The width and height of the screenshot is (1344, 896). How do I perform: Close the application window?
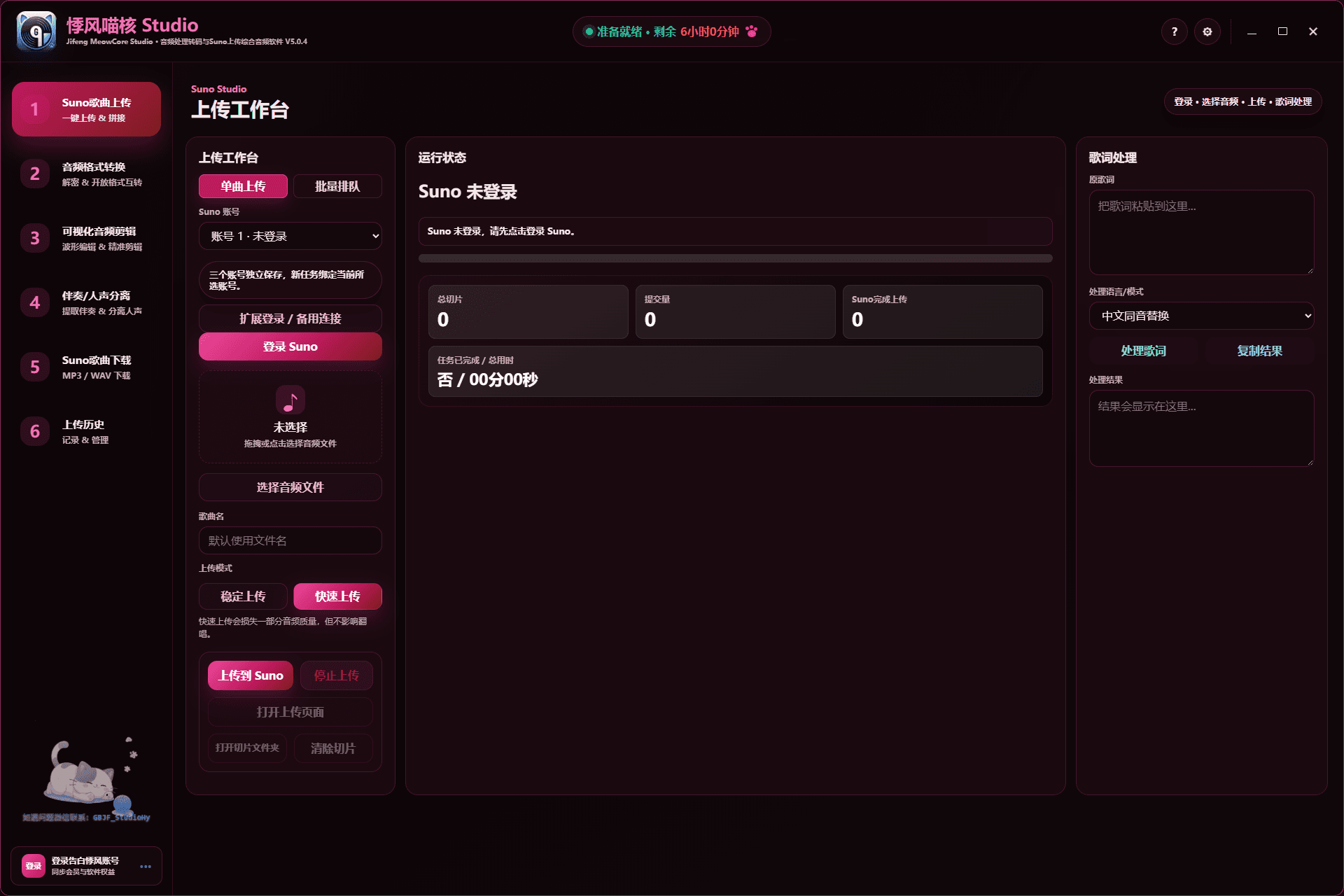coord(1313,31)
